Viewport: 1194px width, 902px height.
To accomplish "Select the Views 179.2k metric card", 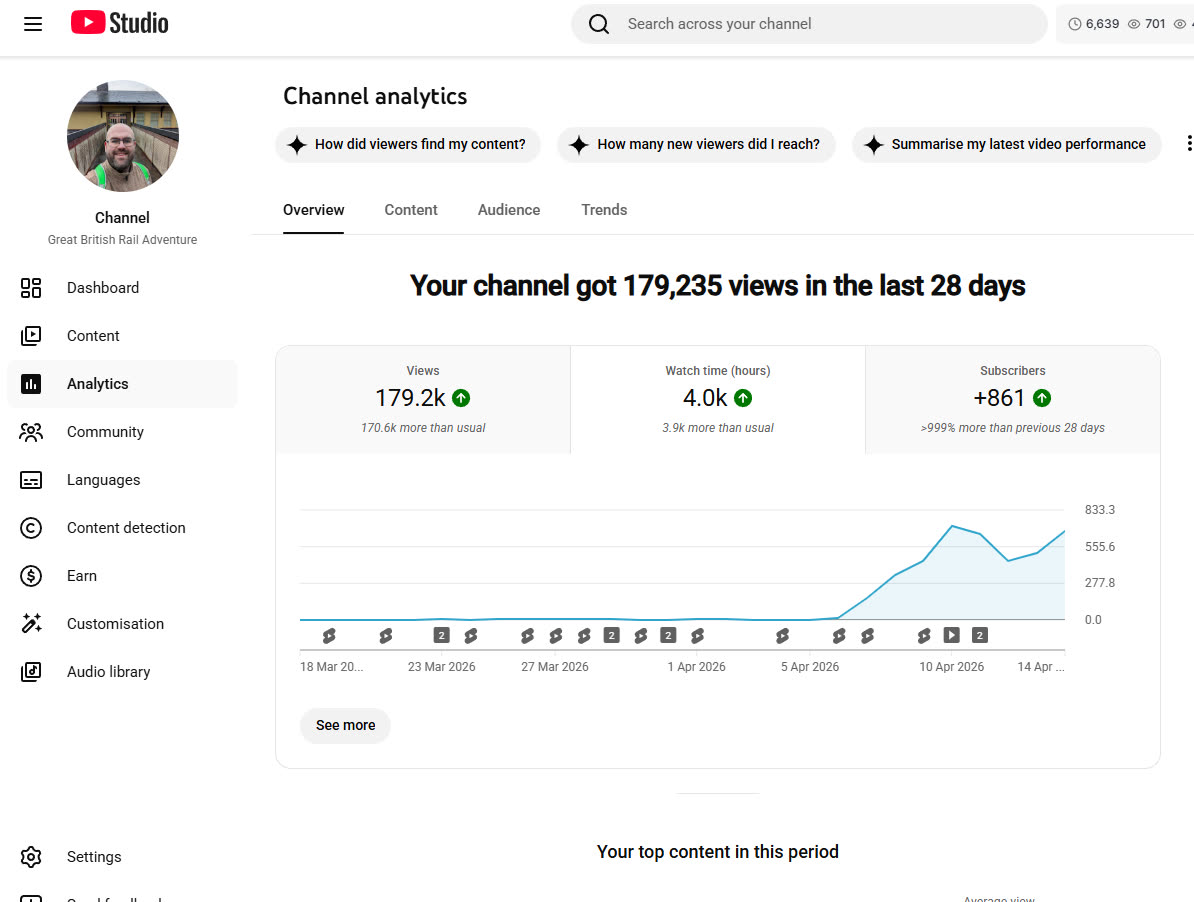I will pyautogui.click(x=423, y=400).
